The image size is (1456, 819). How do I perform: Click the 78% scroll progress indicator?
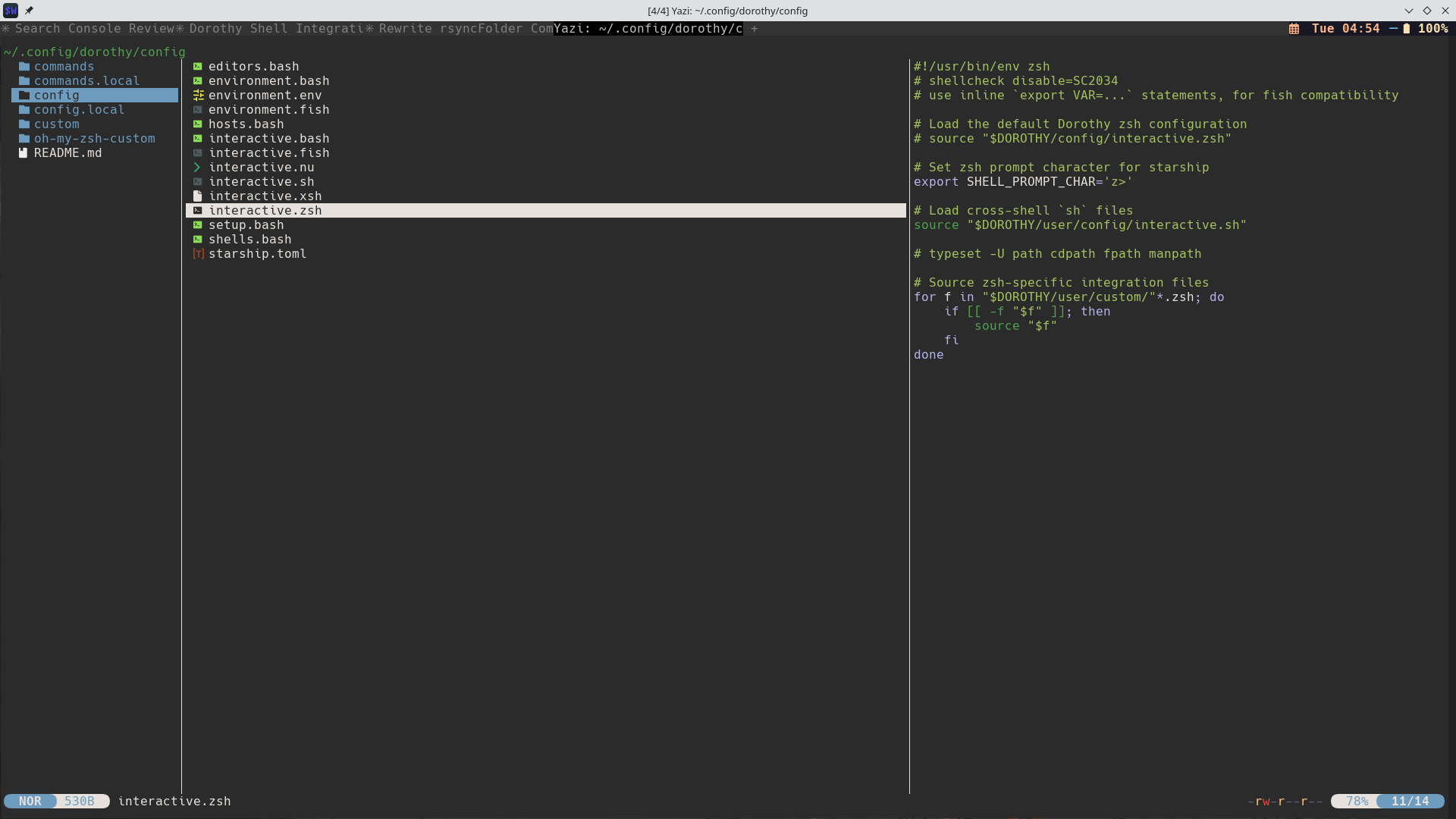[1357, 801]
